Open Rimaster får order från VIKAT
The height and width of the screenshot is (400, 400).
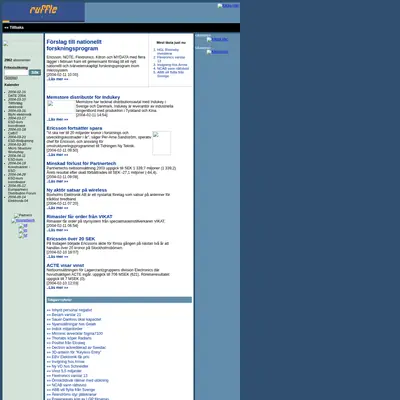[79, 216]
